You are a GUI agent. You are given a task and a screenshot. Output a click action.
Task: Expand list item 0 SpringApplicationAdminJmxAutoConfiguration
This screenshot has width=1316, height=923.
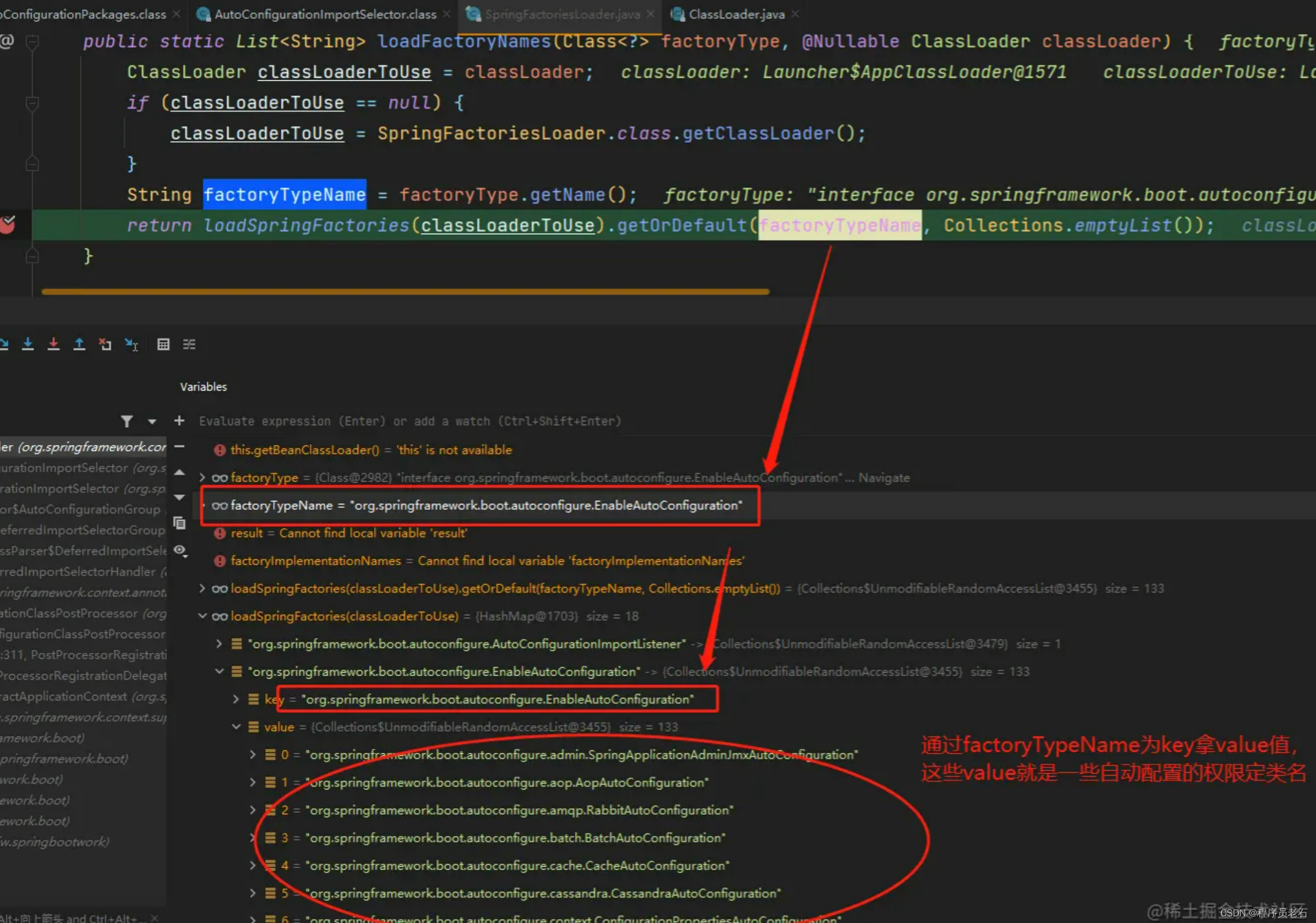point(253,754)
